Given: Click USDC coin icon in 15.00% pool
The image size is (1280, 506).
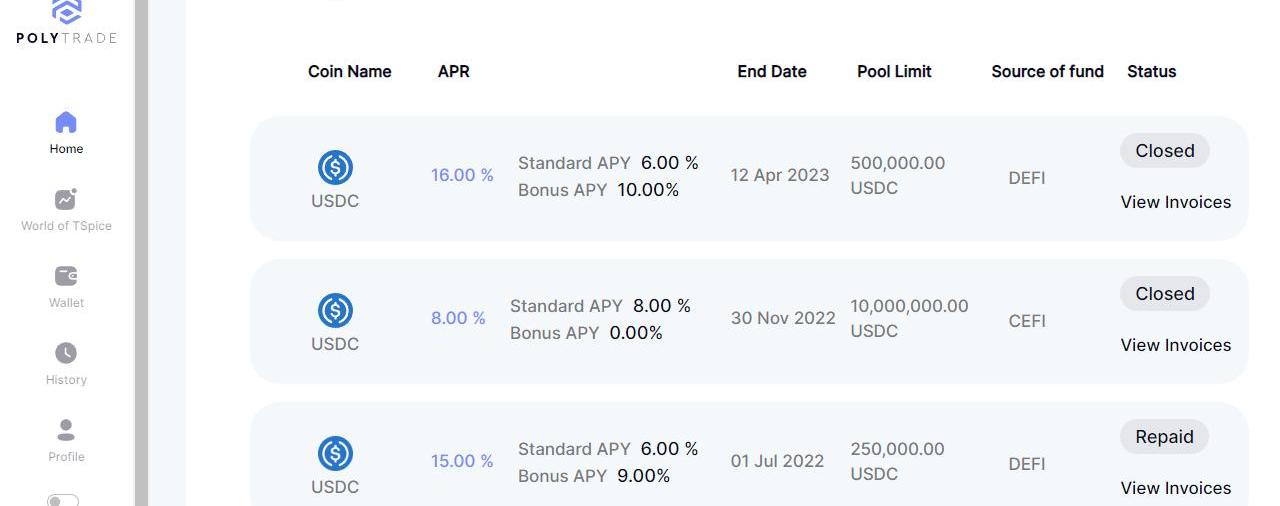Looking at the screenshot, I should [x=335, y=453].
